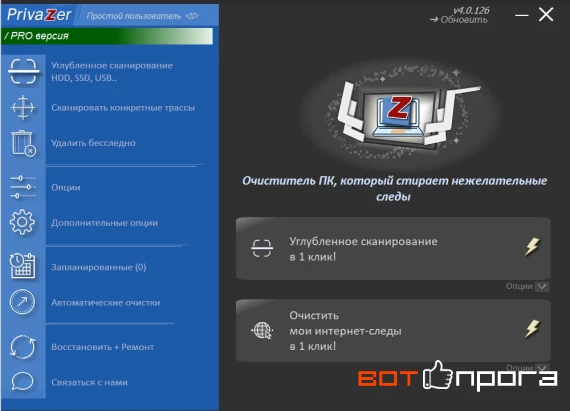Switch user mode Простой пользователь arrows
570x411 pixels.
tap(192, 16)
